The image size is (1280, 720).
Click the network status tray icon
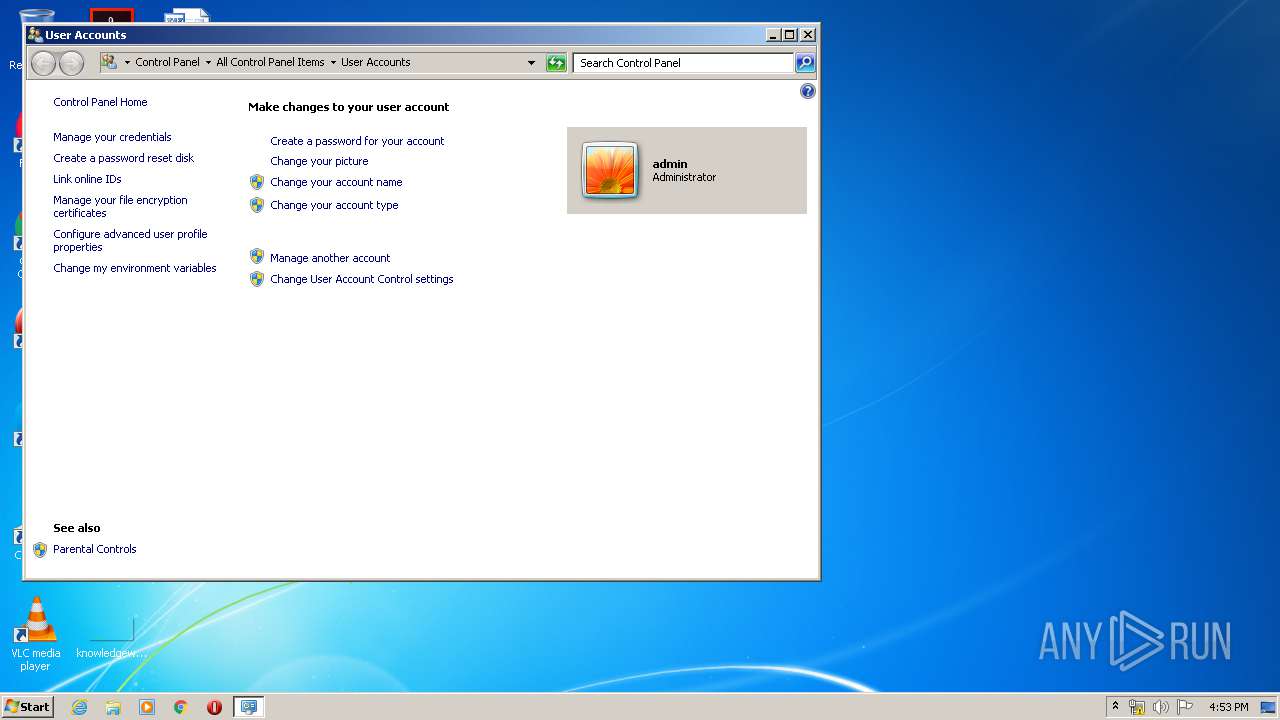pyautogui.click(x=1137, y=707)
